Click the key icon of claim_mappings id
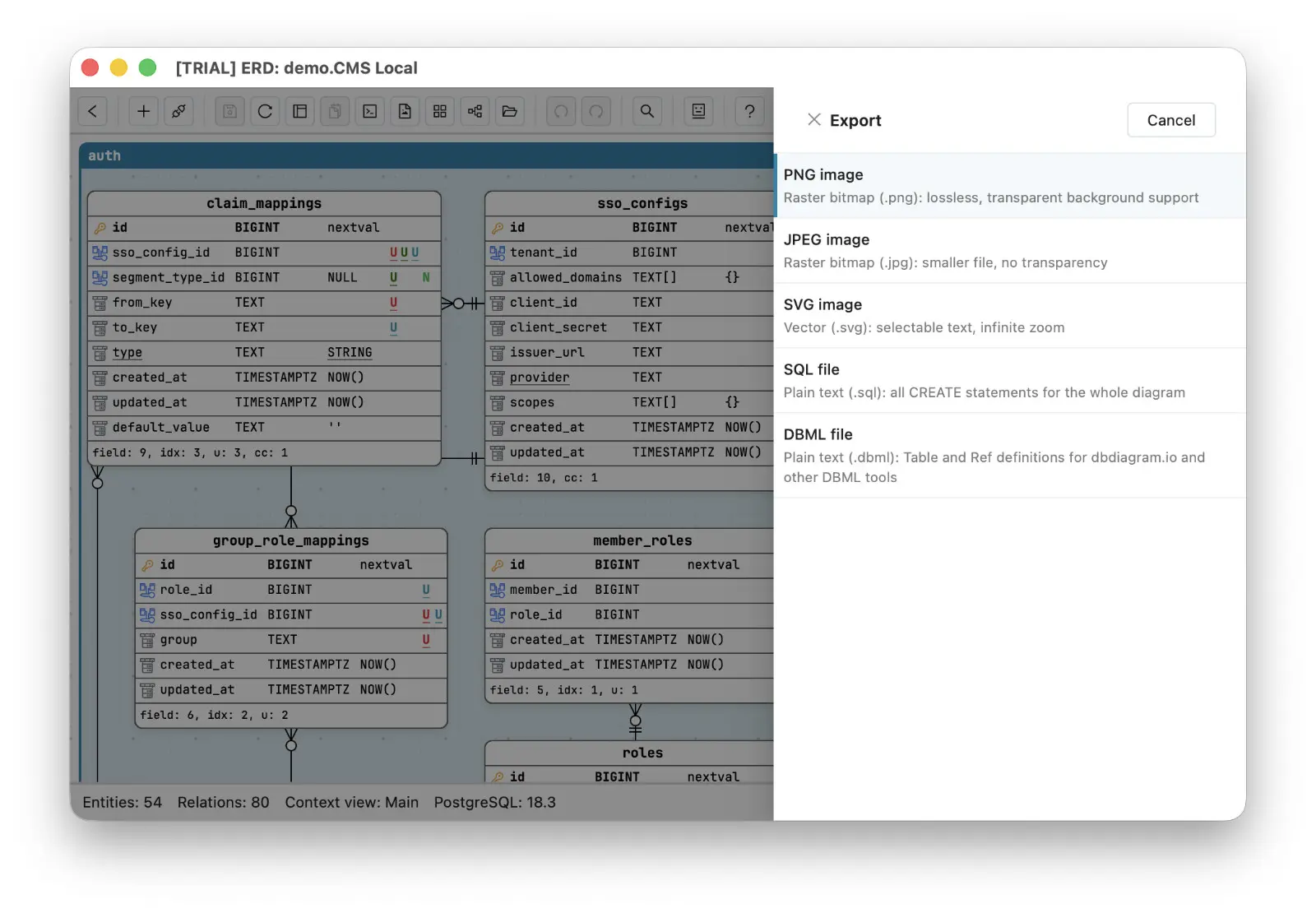The width and height of the screenshot is (1316, 913). pyautogui.click(x=100, y=228)
